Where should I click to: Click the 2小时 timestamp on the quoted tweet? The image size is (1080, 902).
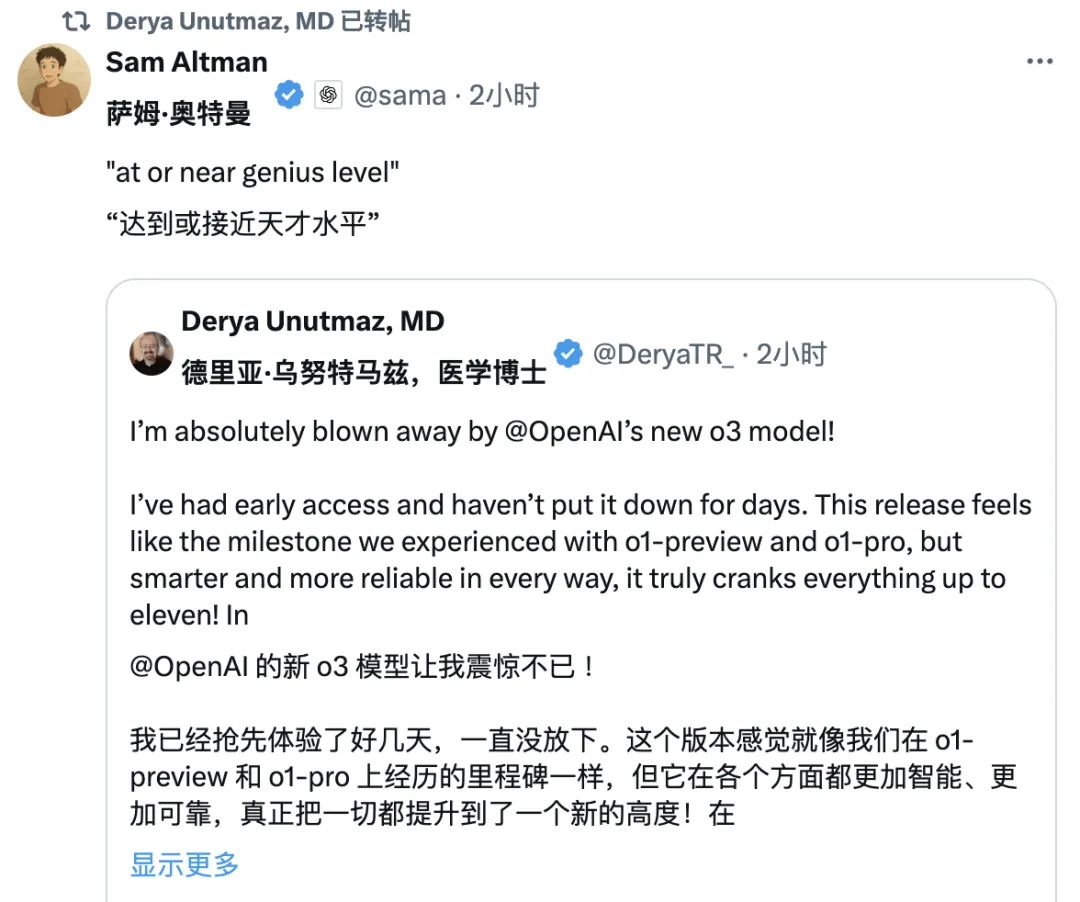(795, 352)
